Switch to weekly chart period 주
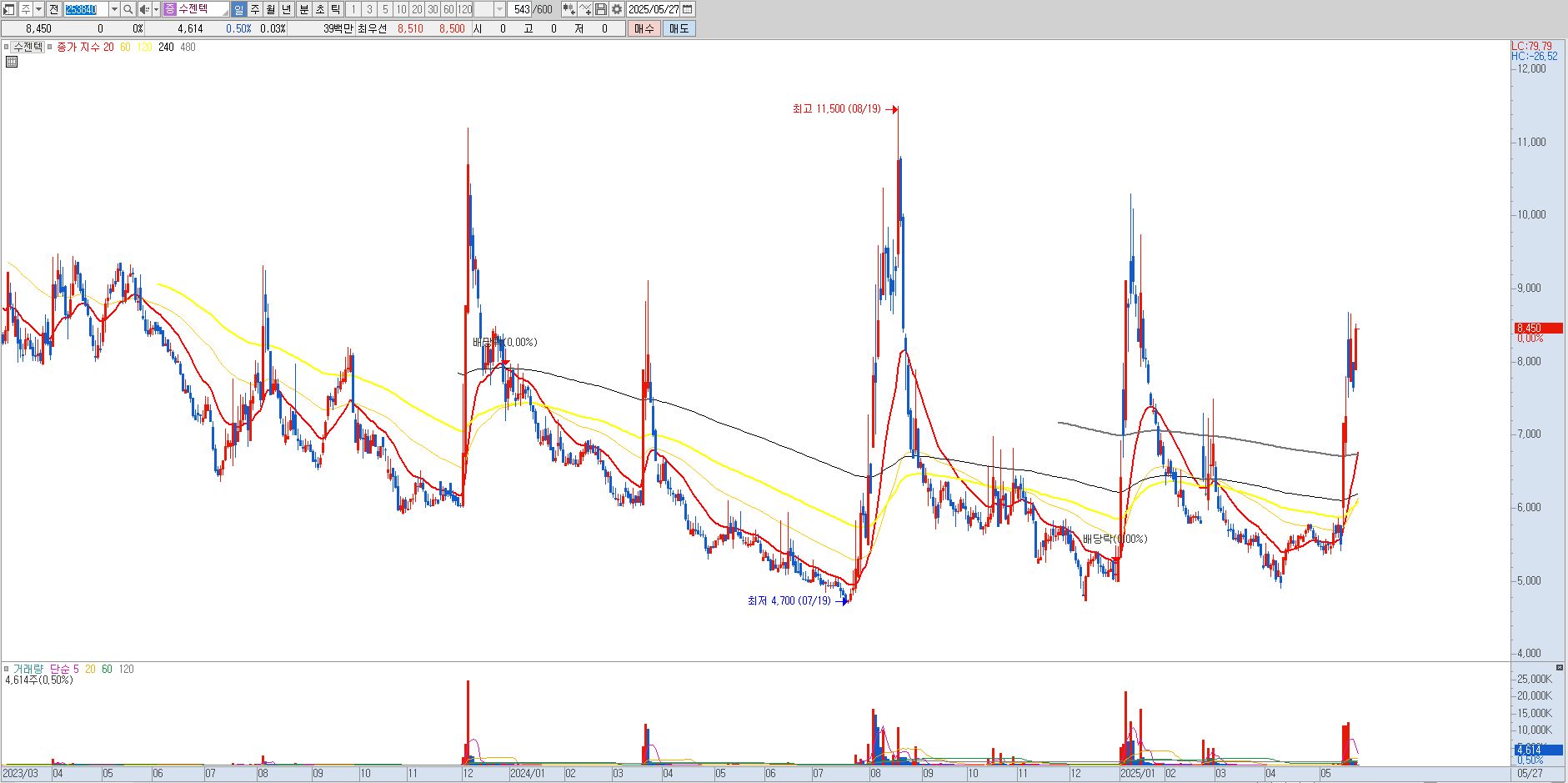1568x783 pixels. point(255,9)
